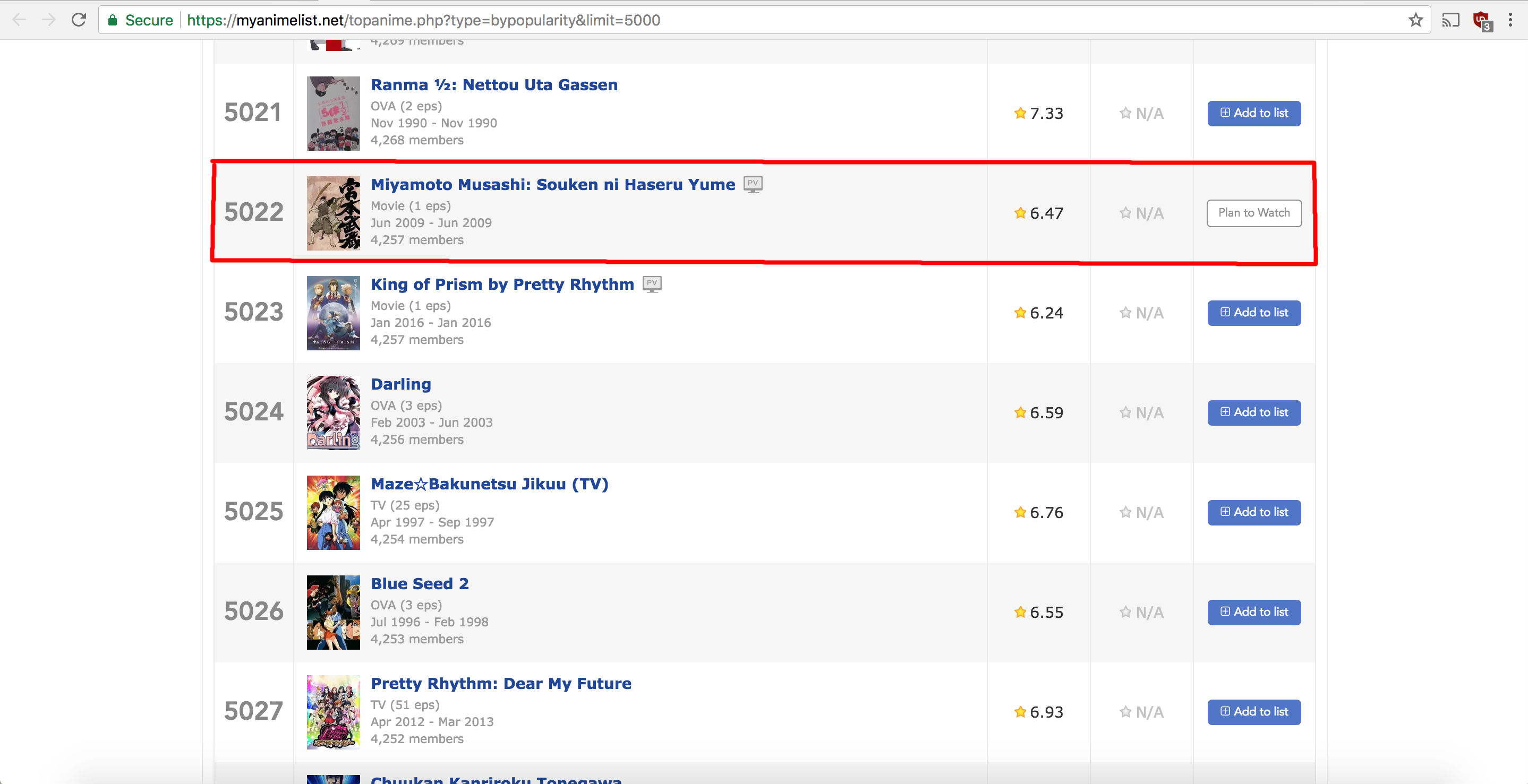Click the Pretty Rhythm cover thumbnail

334,712
